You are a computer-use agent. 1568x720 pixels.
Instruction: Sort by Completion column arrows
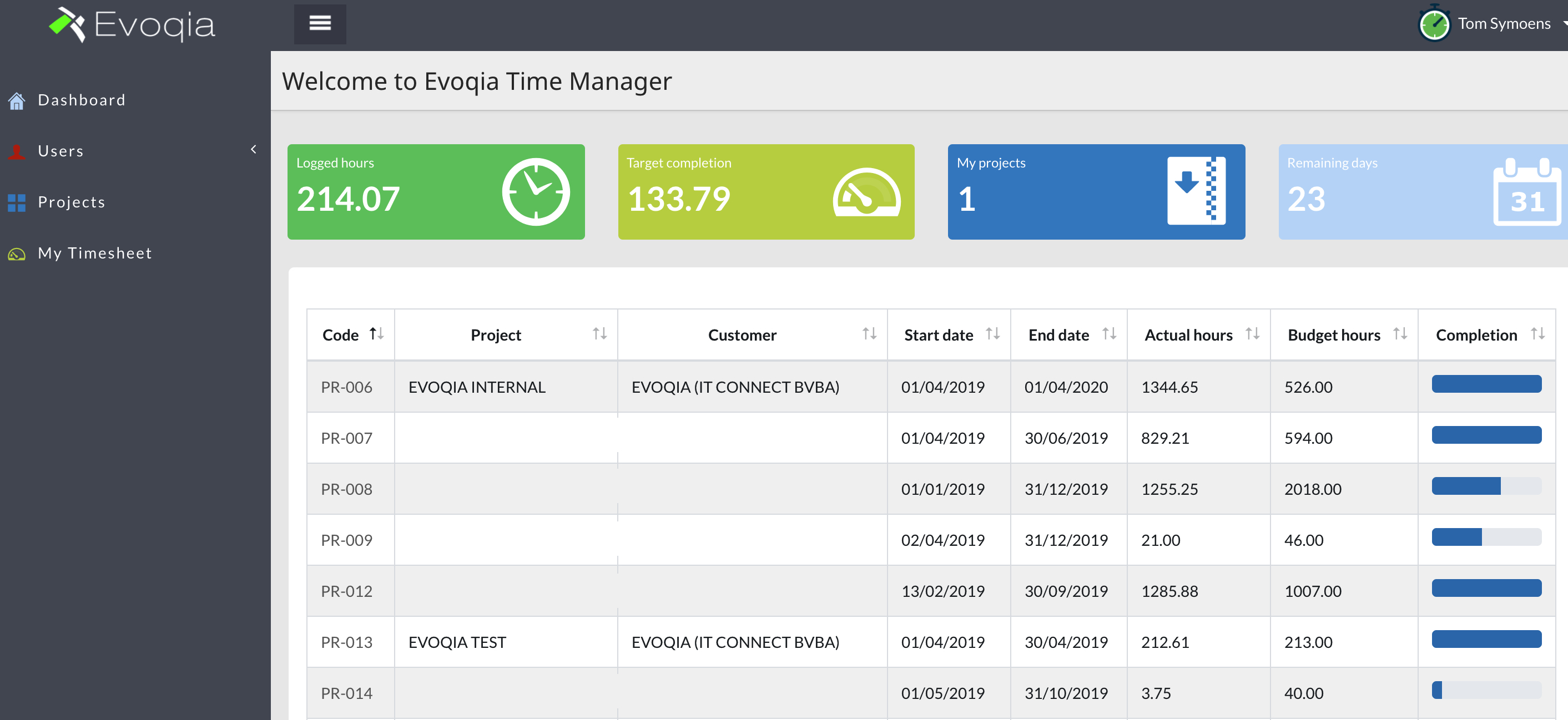tap(1537, 334)
